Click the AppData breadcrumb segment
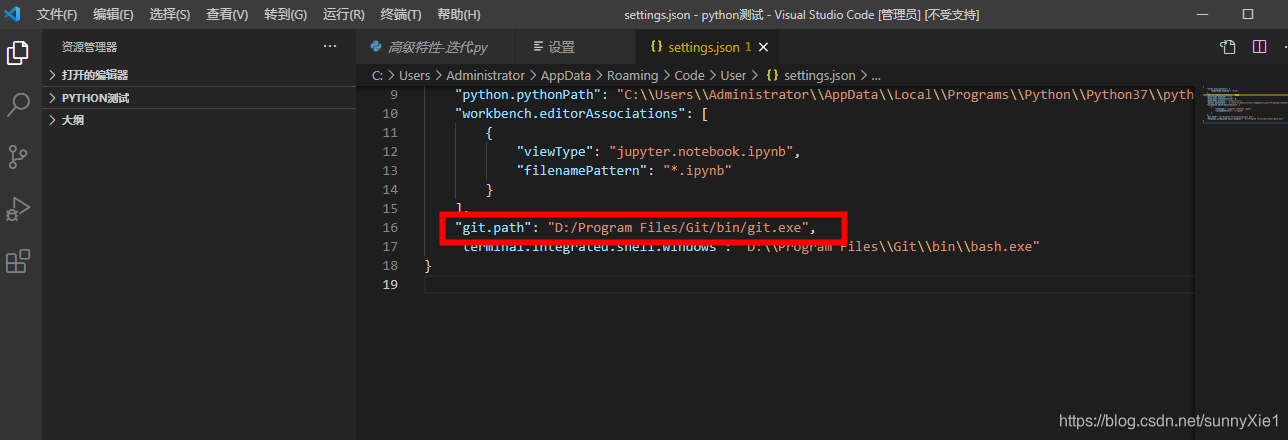The height and width of the screenshot is (440, 1288). pyautogui.click(x=567, y=75)
